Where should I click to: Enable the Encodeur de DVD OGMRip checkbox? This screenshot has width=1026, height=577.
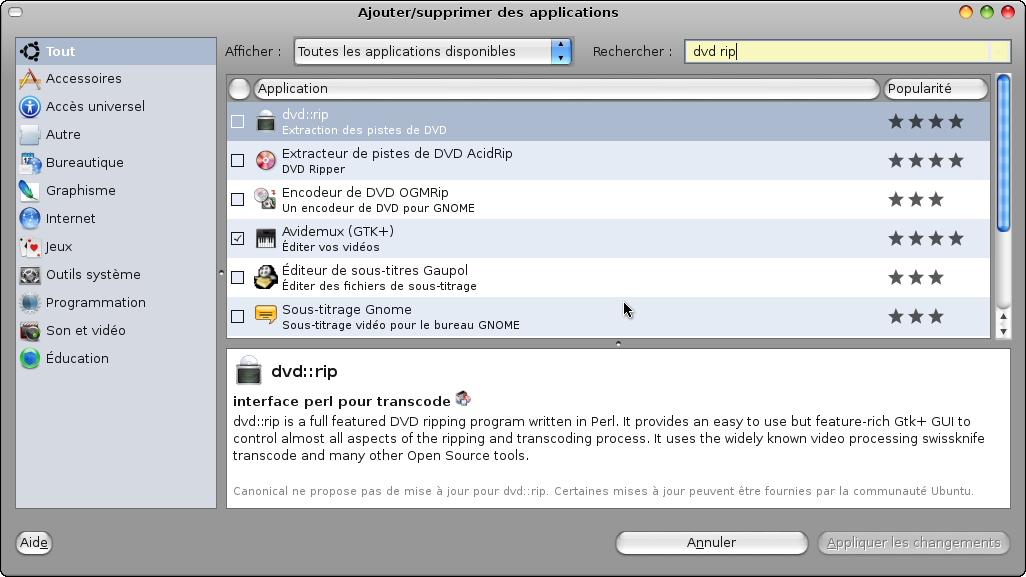238,199
